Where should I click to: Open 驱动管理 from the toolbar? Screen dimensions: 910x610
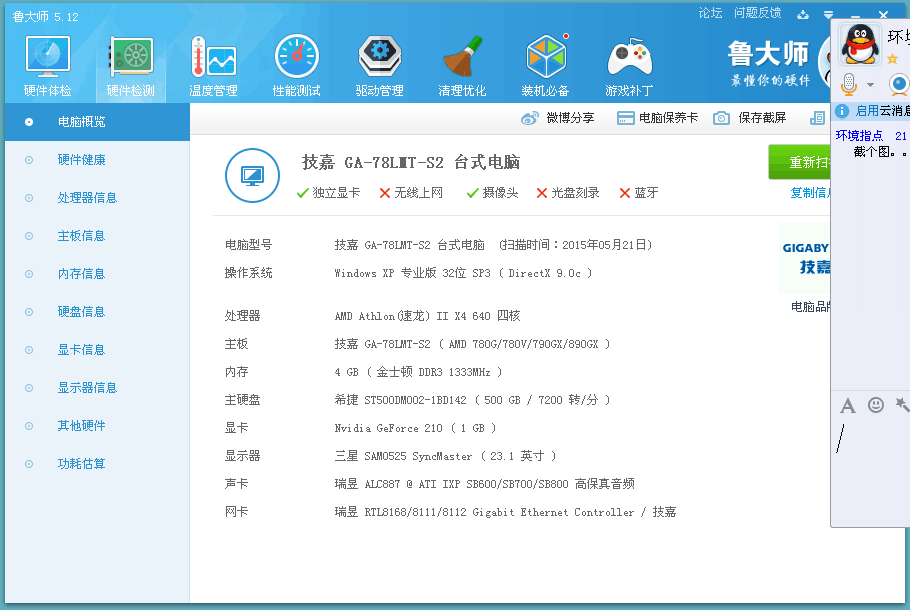[380, 66]
